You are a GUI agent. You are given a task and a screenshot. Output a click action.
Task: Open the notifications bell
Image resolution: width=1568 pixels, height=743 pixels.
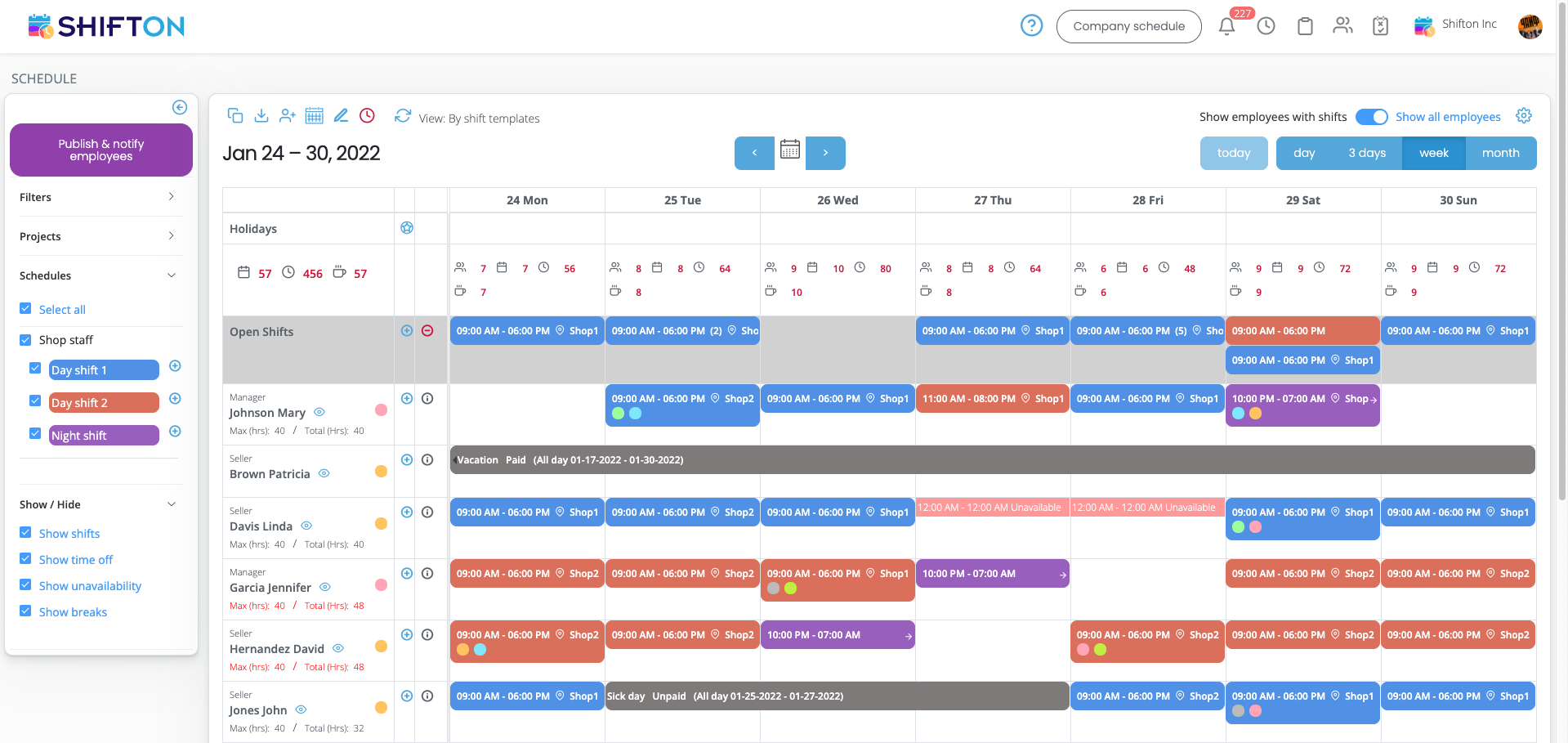(1226, 26)
